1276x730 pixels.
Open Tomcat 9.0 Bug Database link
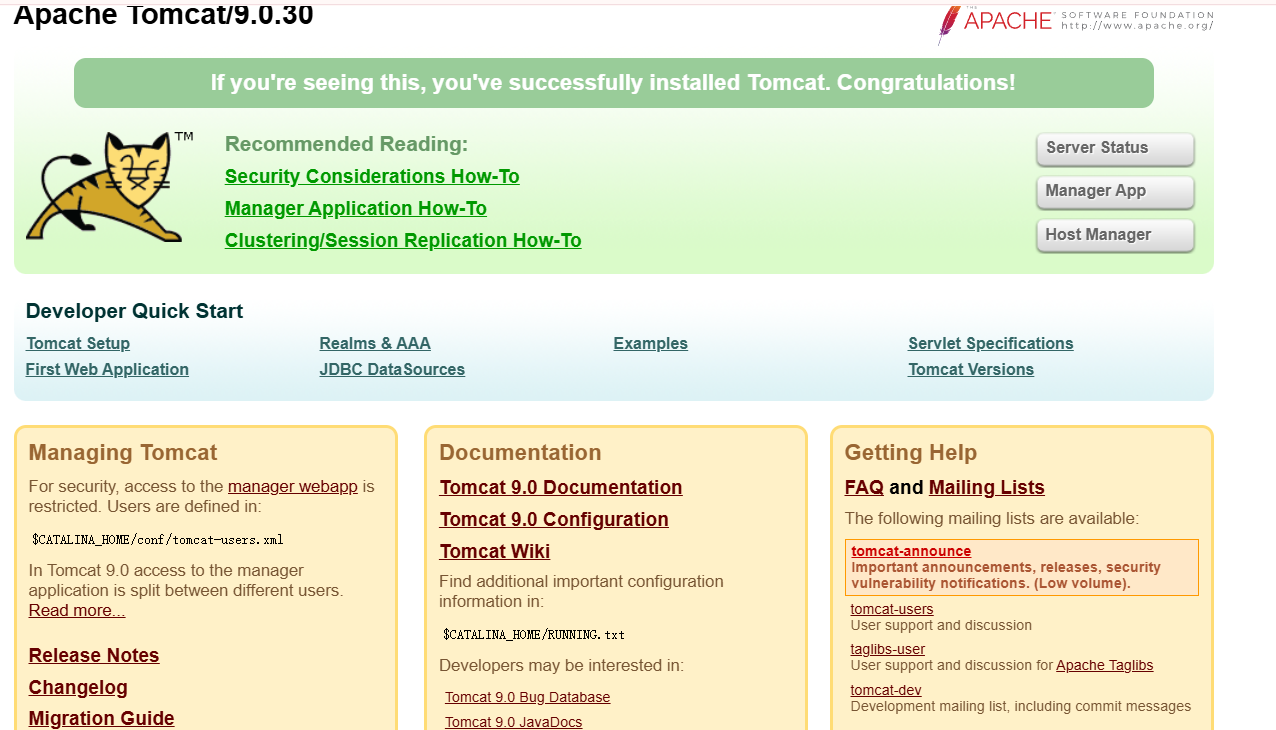pos(528,698)
